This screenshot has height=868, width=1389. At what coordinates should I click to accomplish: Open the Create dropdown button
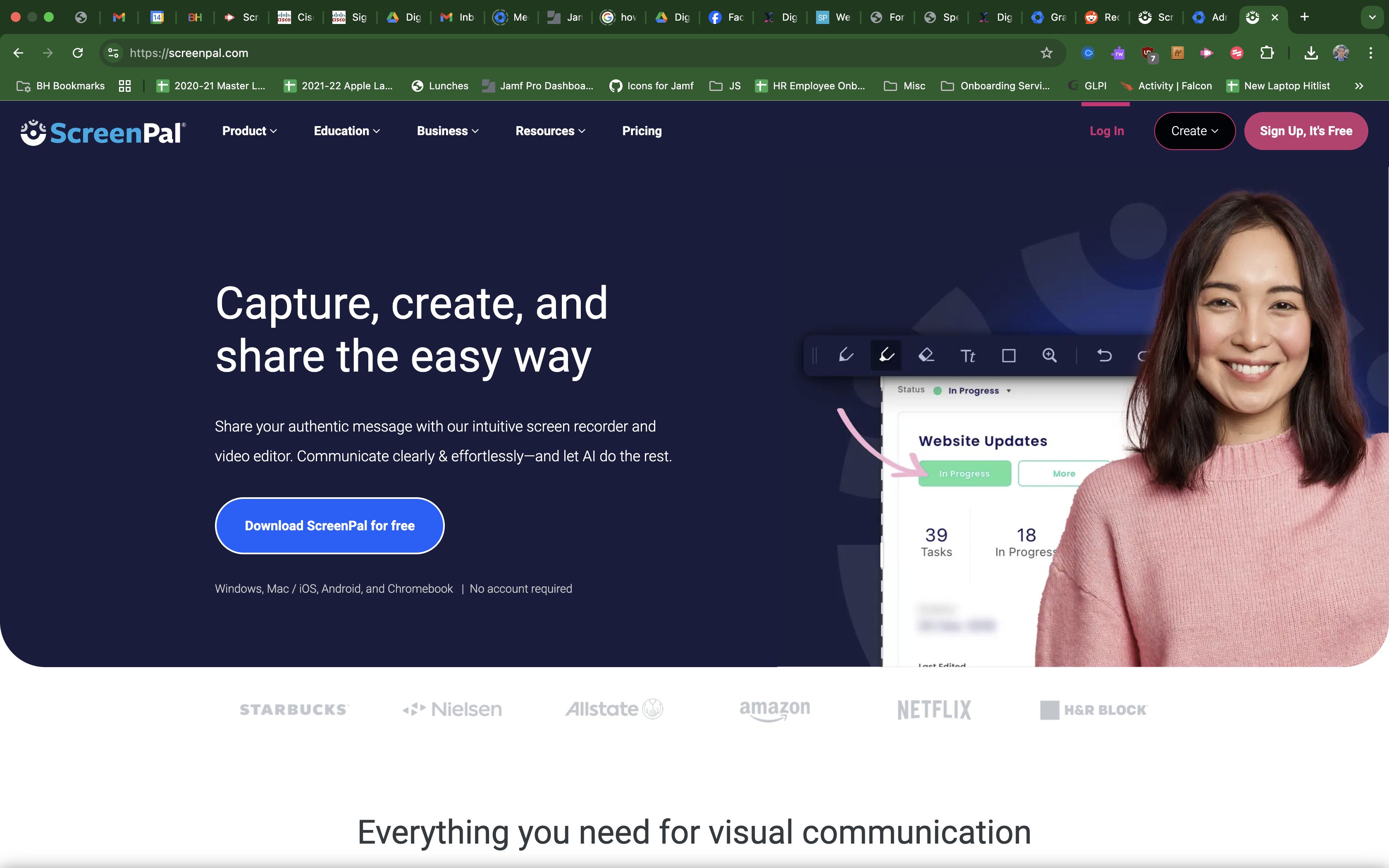click(1194, 131)
